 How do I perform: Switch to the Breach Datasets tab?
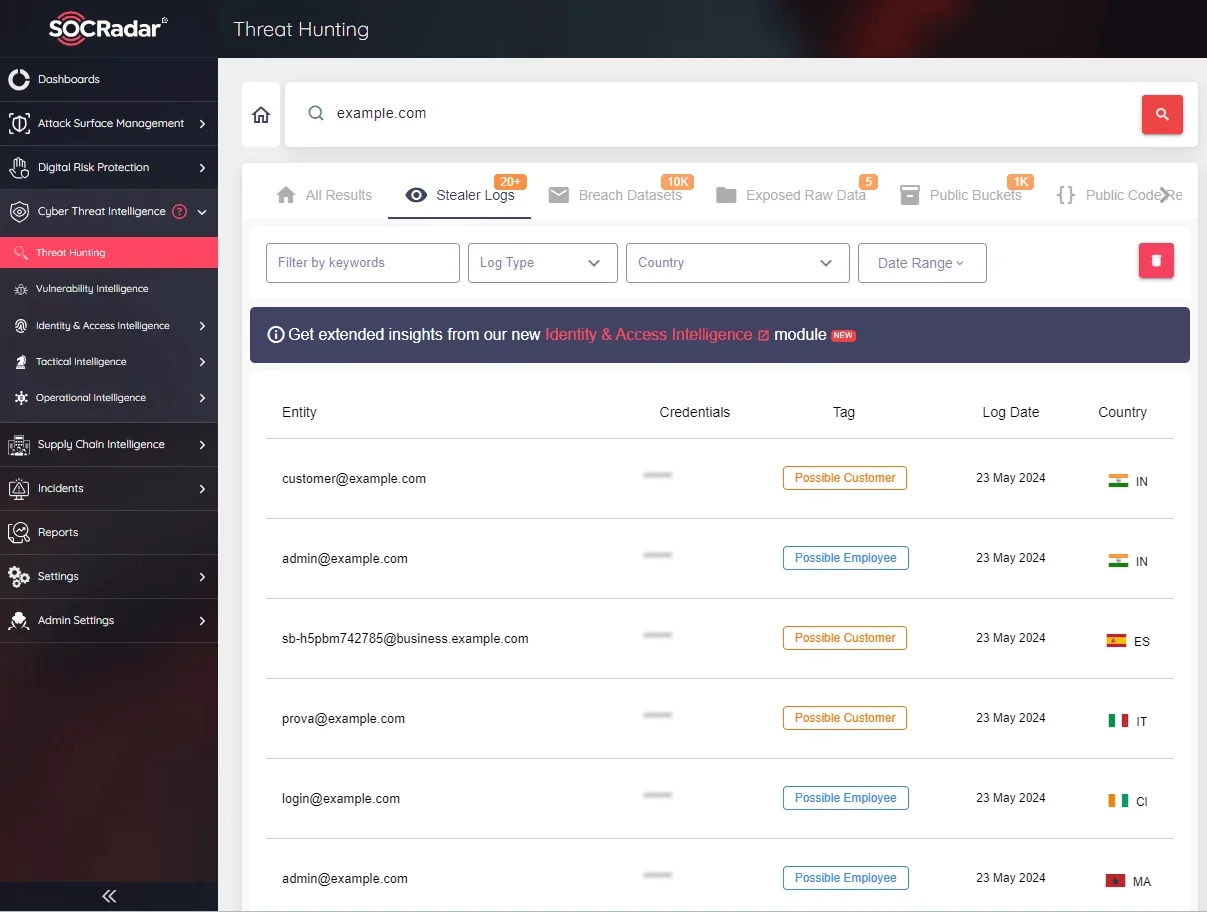coord(629,196)
